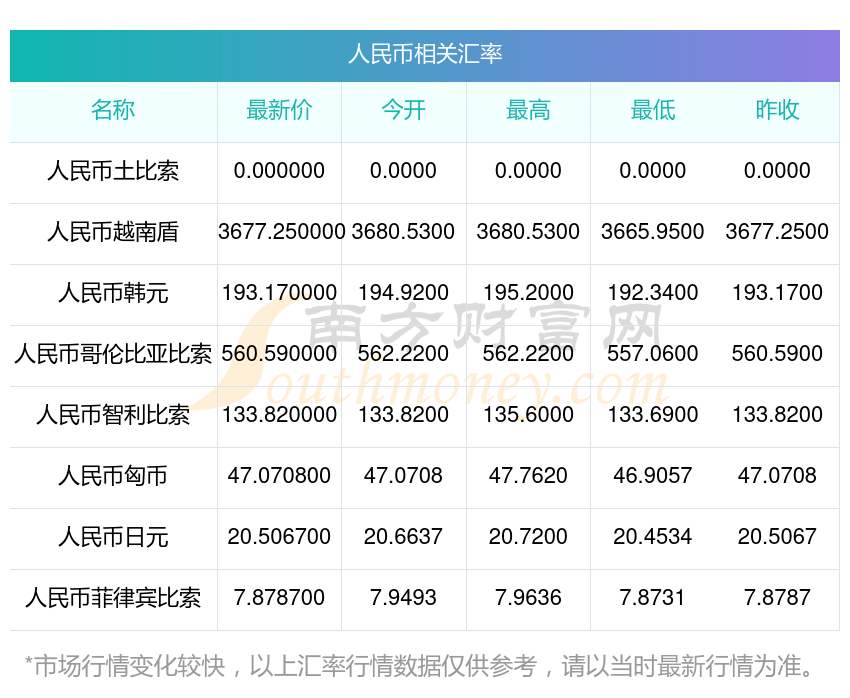Select lowest value 192.3400 for 韩元
The width and height of the screenshot is (850, 698).
coord(653,293)
